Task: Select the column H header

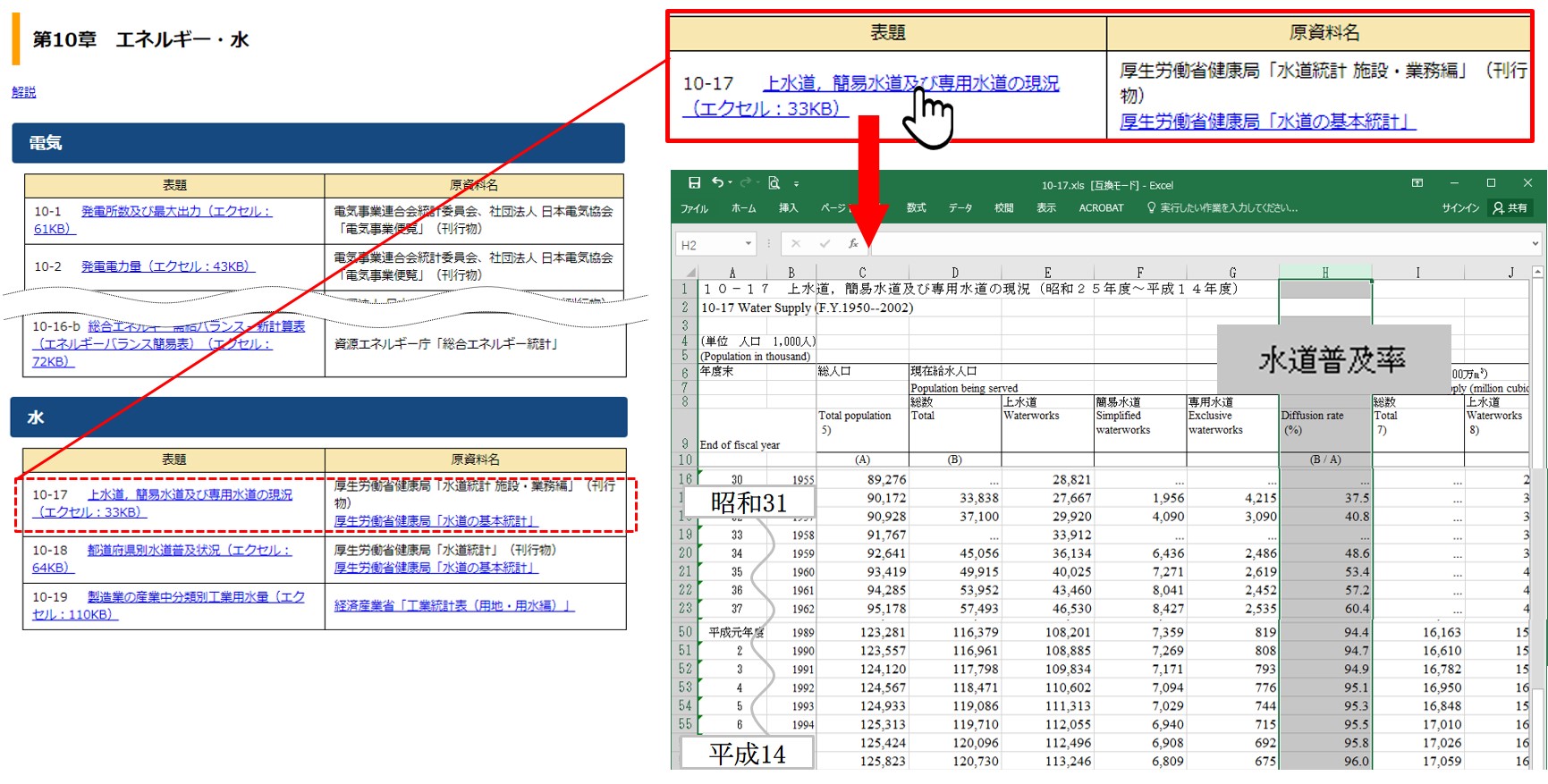Action: click(1324, 273)
